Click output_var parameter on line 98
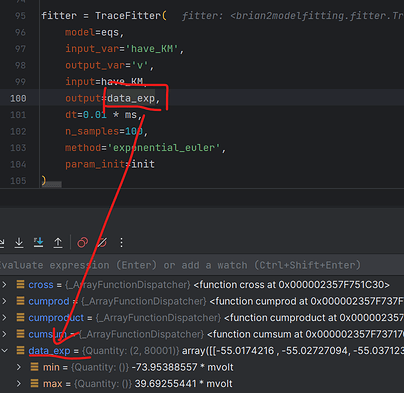The image size is (404, 393). pos(95,65)
